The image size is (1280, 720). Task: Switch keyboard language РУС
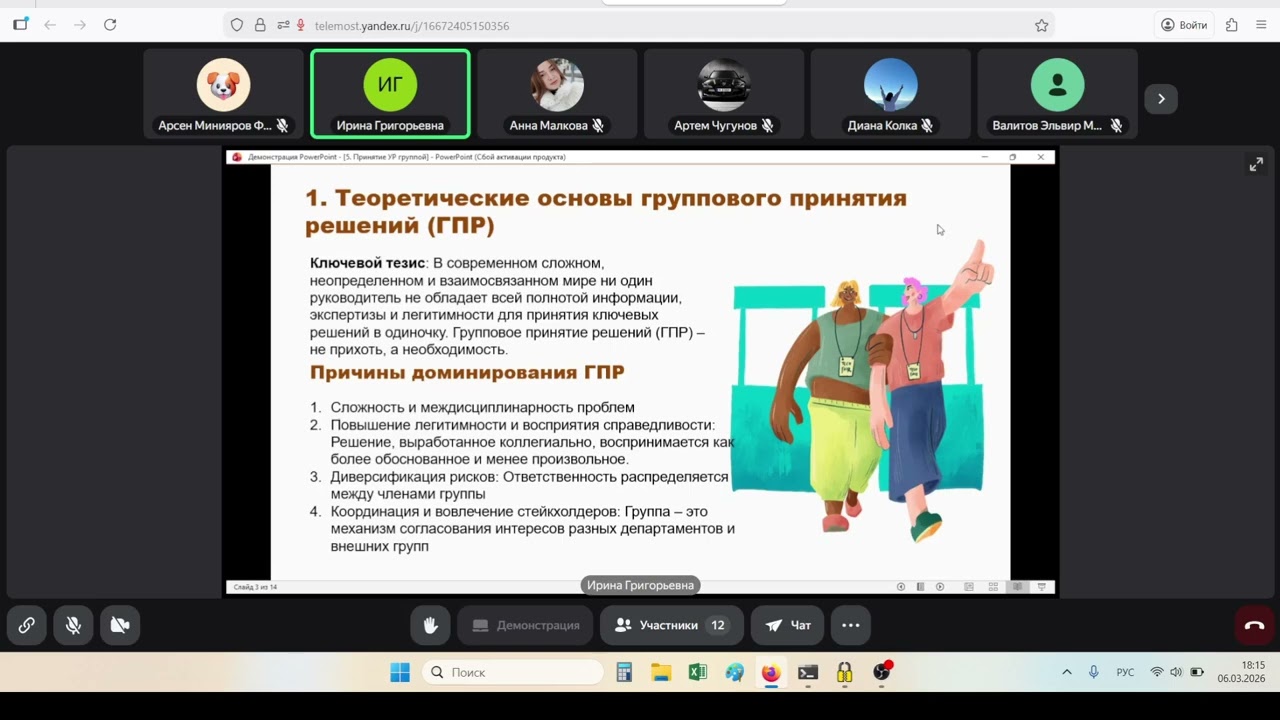click(1125, 672)
